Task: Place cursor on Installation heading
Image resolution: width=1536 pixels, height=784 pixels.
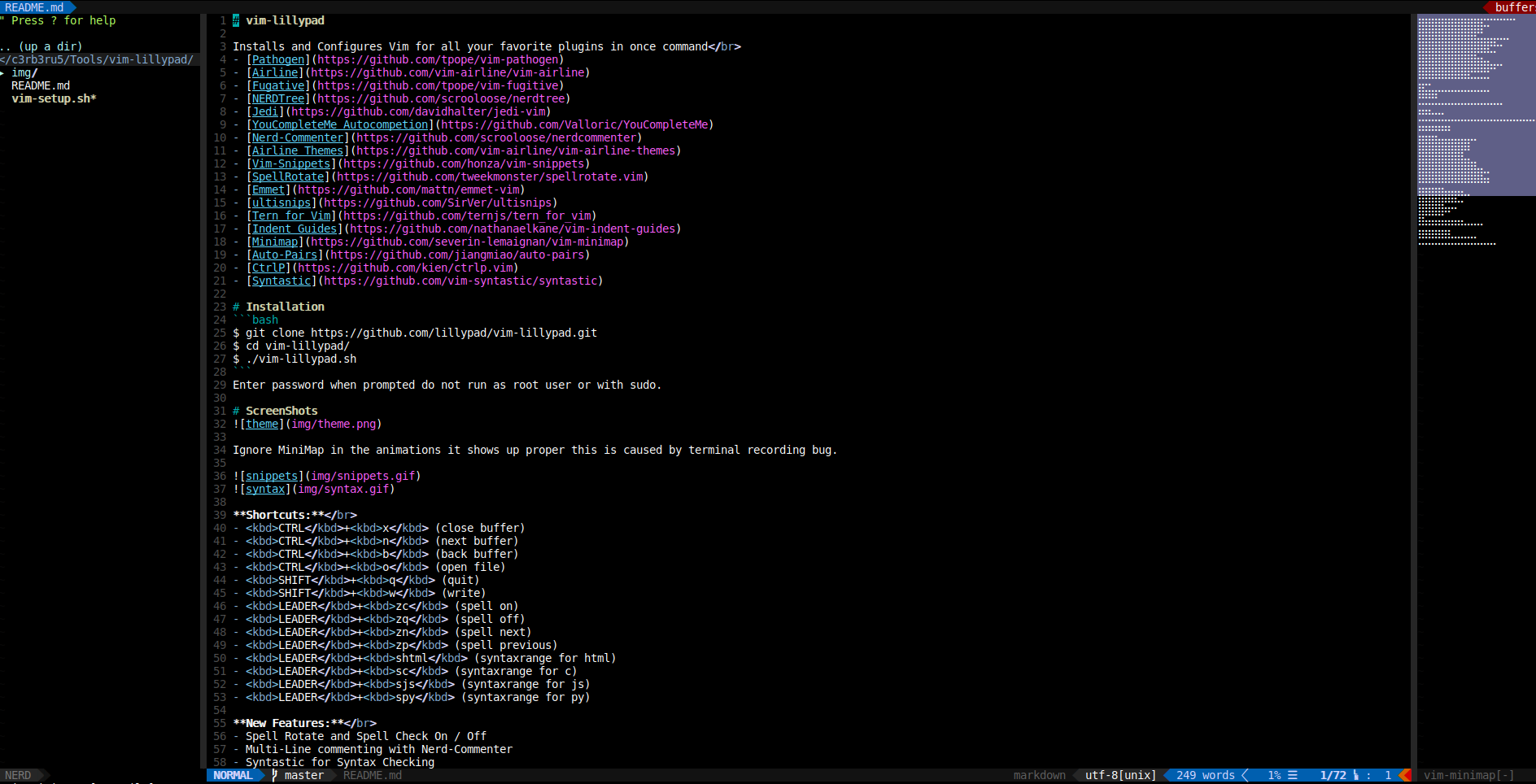Action: click(x=278, y=307)
